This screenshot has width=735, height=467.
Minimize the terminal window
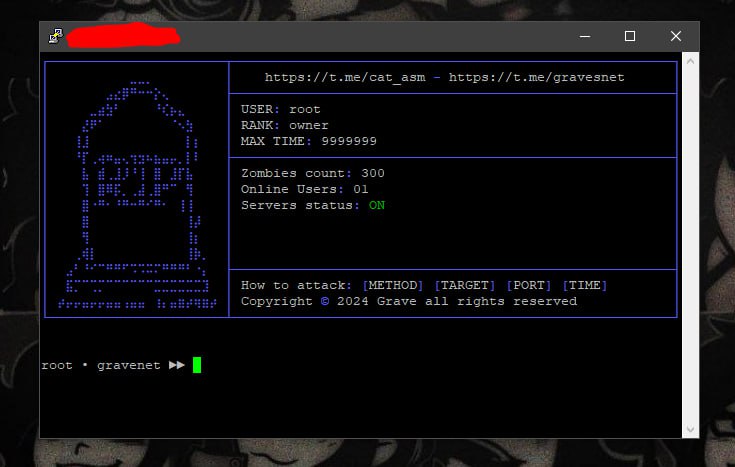pos(584,36)
